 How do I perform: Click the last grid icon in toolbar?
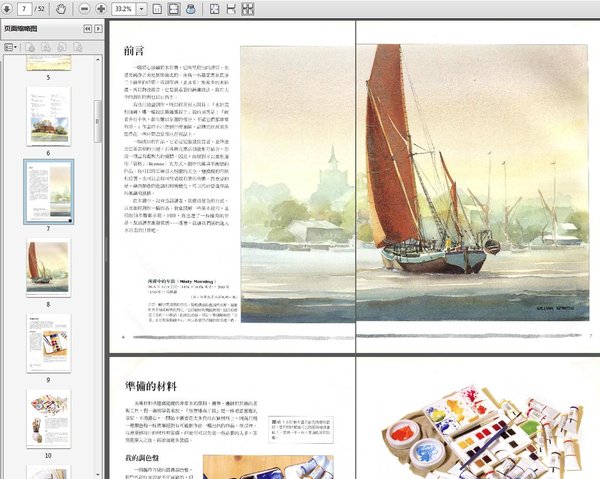tap(248, 9)
